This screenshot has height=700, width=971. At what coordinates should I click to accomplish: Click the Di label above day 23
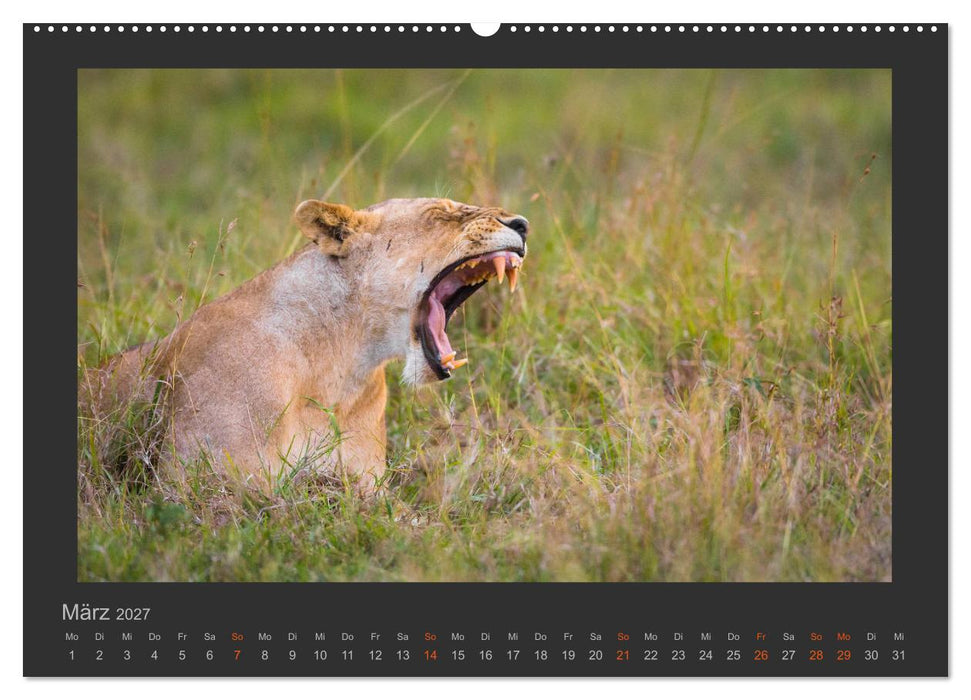[x=678, y=636]
